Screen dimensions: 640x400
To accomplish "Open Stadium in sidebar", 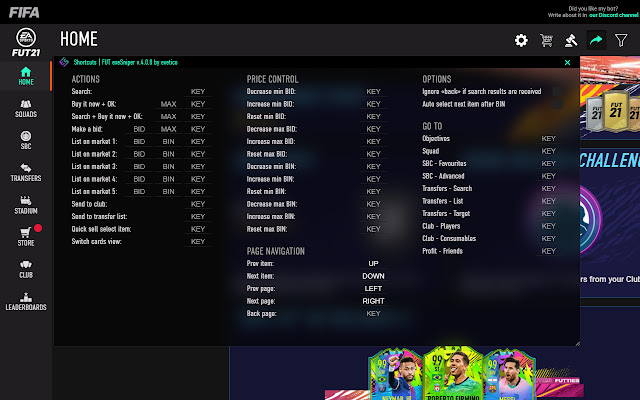I will [x=26, y=205].
